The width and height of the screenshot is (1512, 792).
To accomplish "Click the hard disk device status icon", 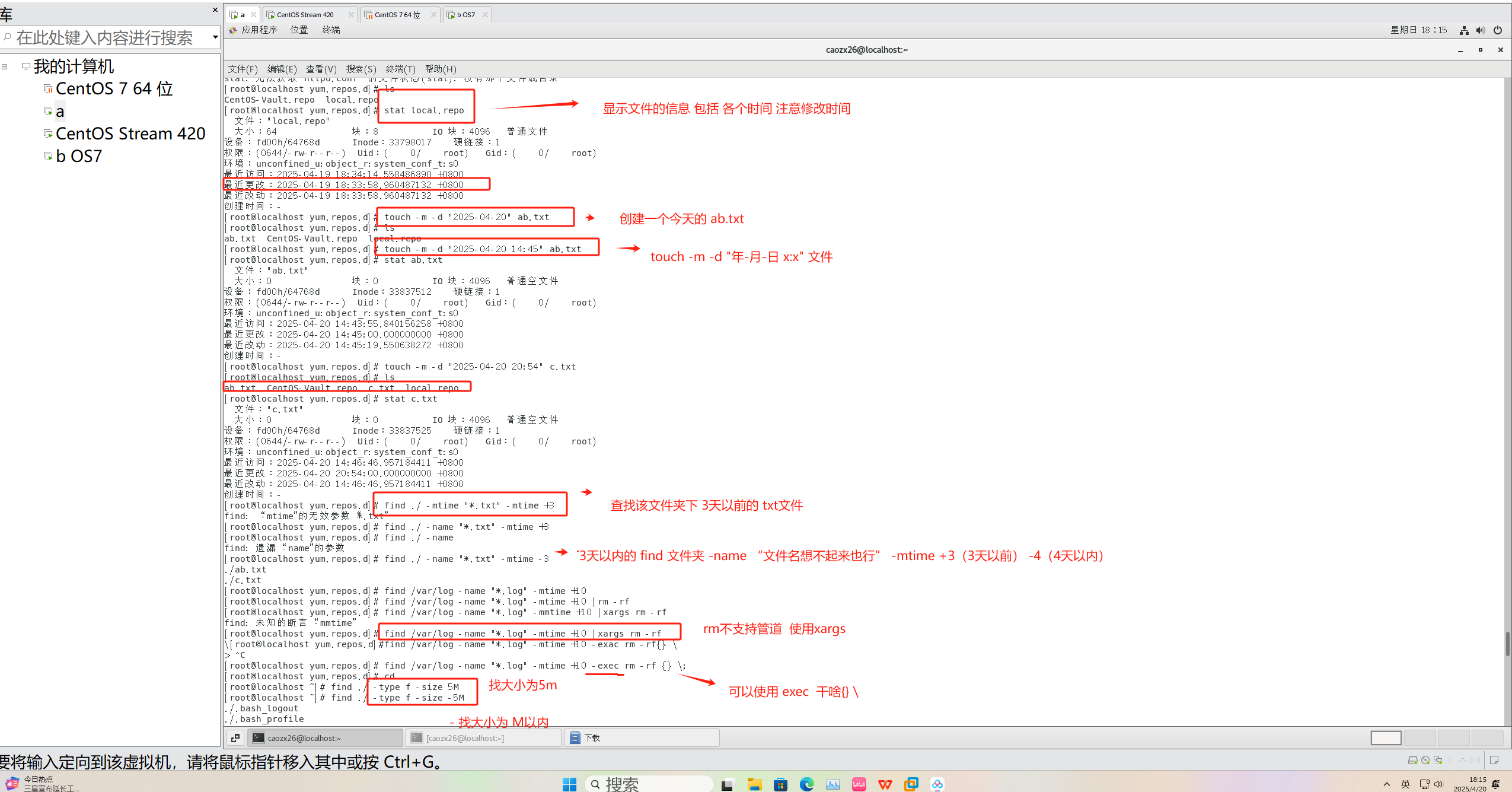I will pos(1412,760).
